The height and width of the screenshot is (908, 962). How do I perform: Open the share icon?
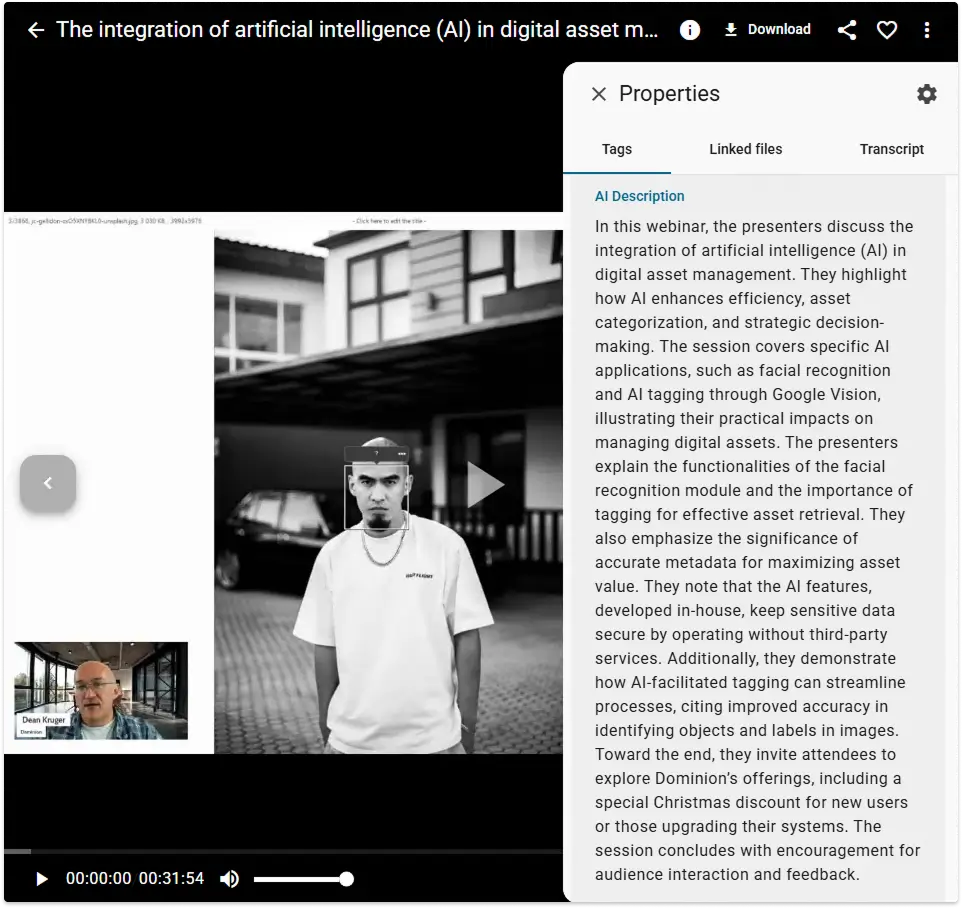click(847, 30)
